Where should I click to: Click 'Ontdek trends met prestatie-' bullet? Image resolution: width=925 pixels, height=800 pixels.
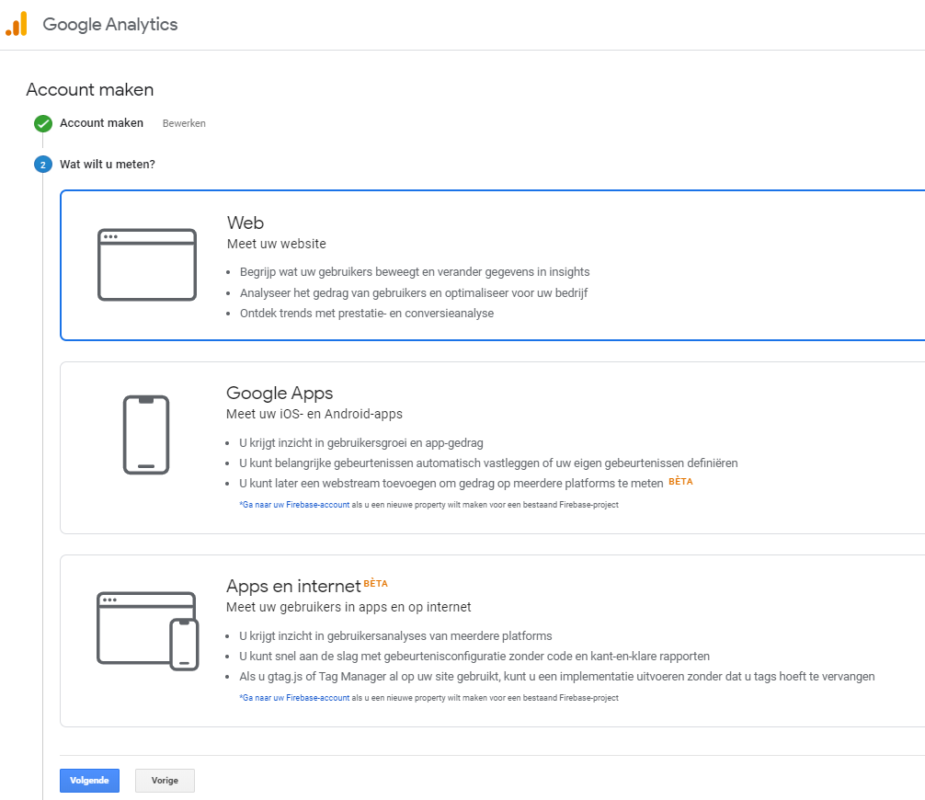click(x=367, y=313)
